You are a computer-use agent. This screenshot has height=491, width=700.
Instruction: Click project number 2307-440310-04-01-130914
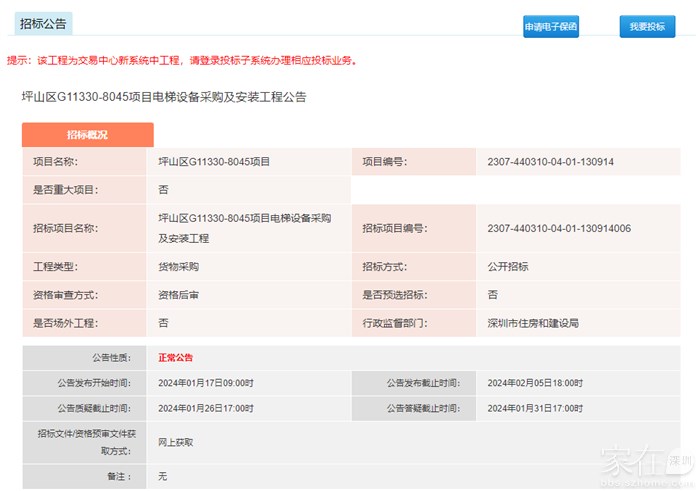pyautogui.click(x=550, y=161)
